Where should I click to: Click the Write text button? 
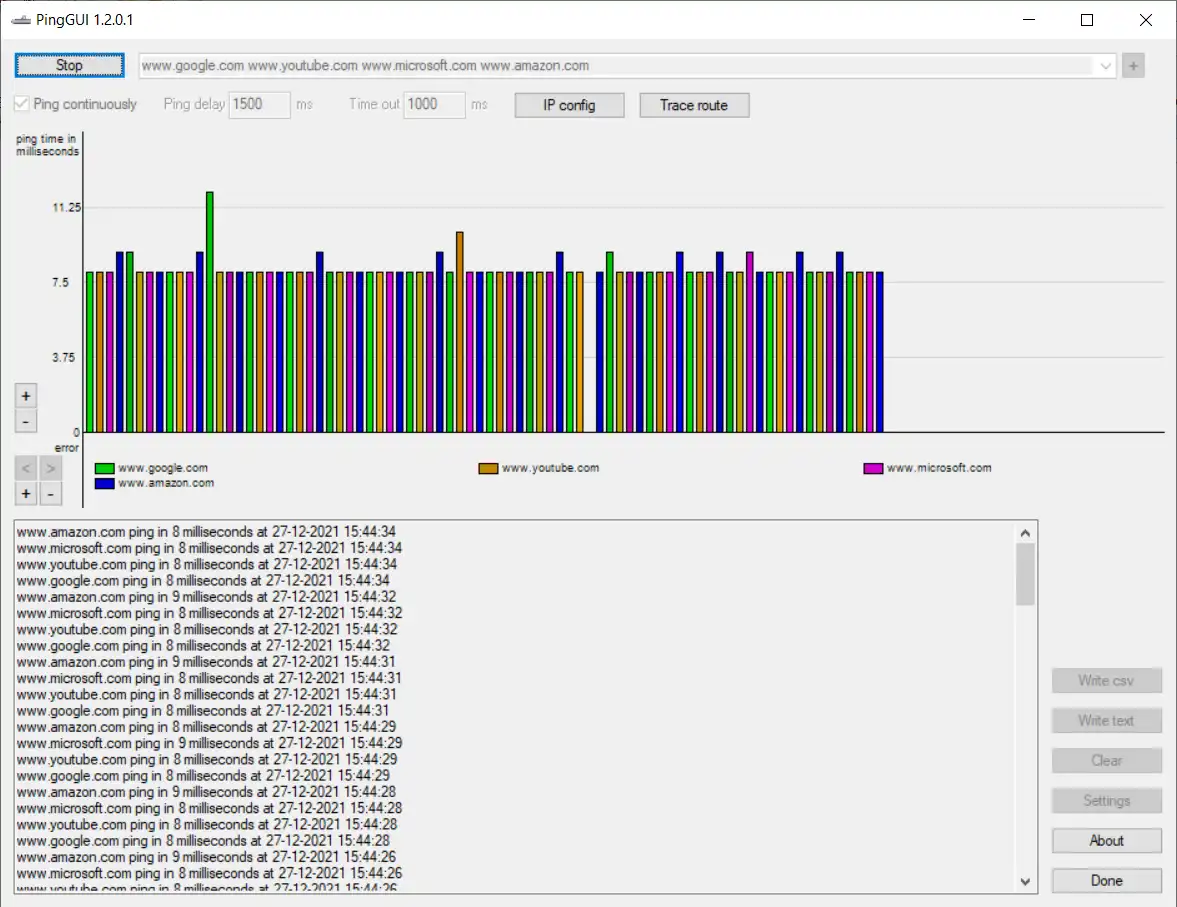(x=1106, y=720)
